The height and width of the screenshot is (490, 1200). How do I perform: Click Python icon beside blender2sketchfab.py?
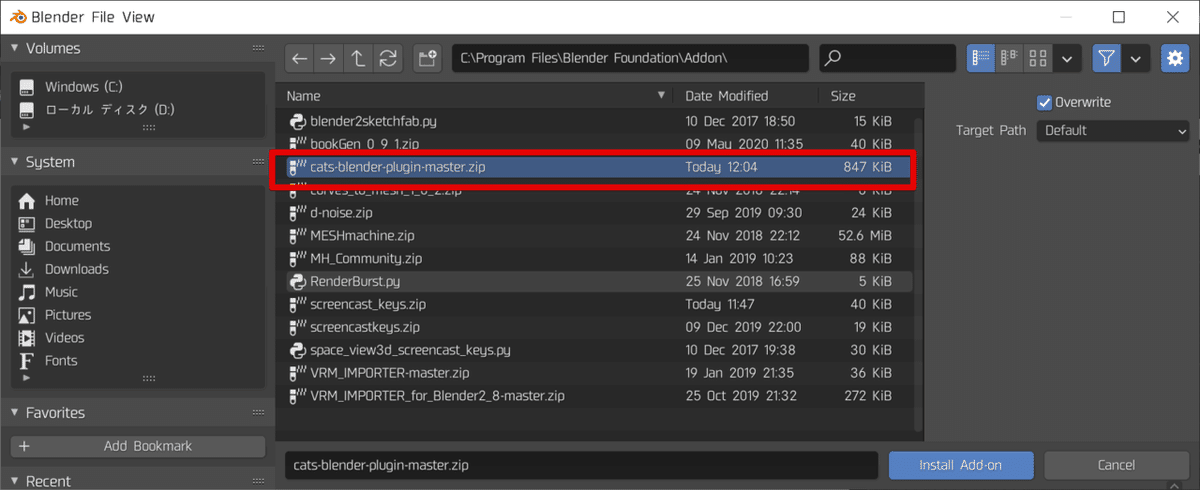pyautogui.click(x=296, y=121)
